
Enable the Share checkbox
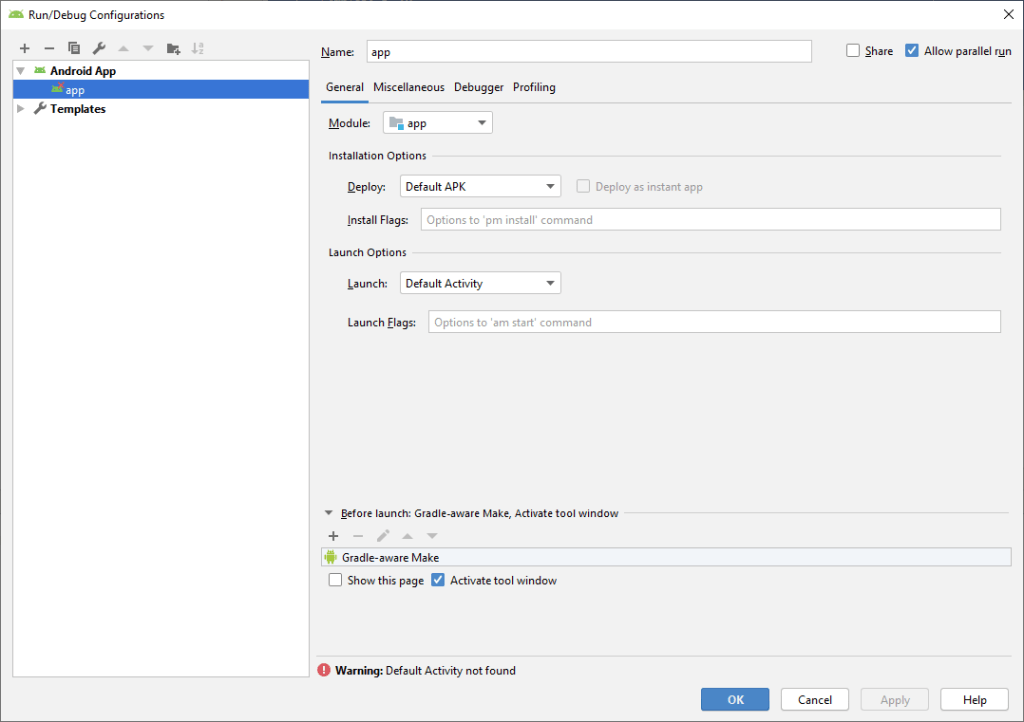pos(853,51)
